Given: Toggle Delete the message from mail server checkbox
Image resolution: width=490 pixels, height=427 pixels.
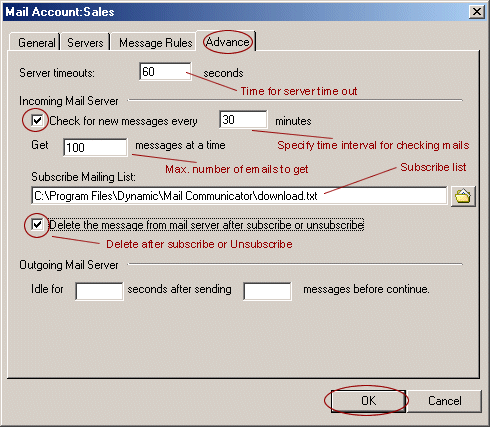Looking at the screenshot, I should (x=37, y=225).
